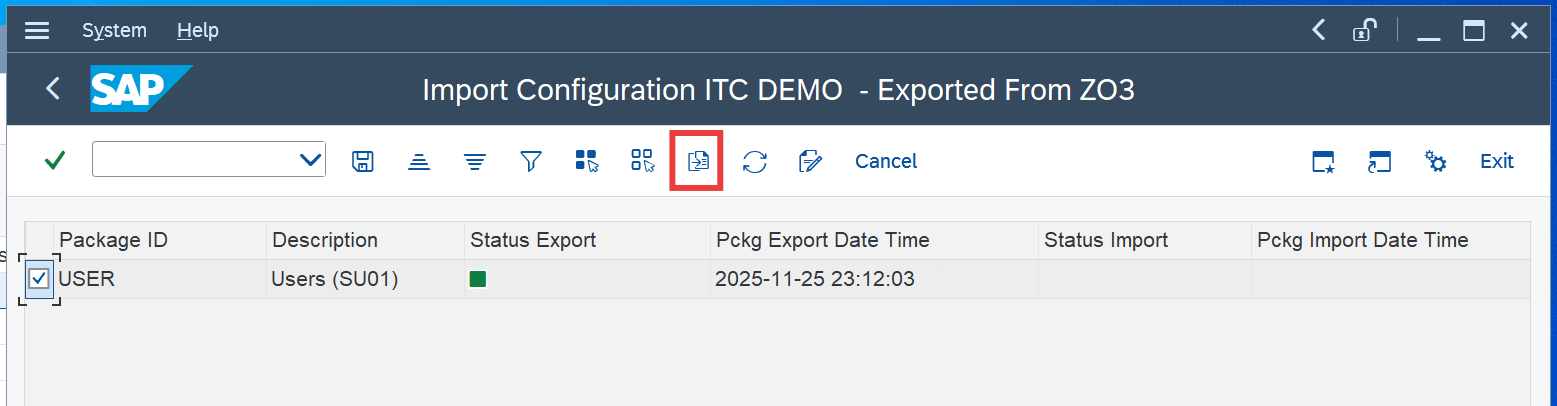Click the Deselect All rows icon
1557x406 pixels.
tap(642, 161)
